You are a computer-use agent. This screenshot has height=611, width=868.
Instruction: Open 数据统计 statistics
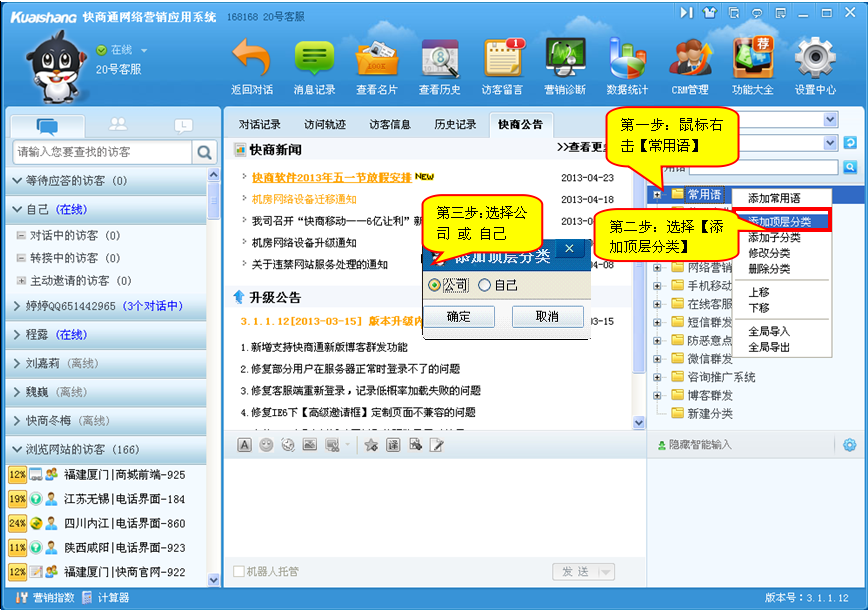click(x=627, y=66)
